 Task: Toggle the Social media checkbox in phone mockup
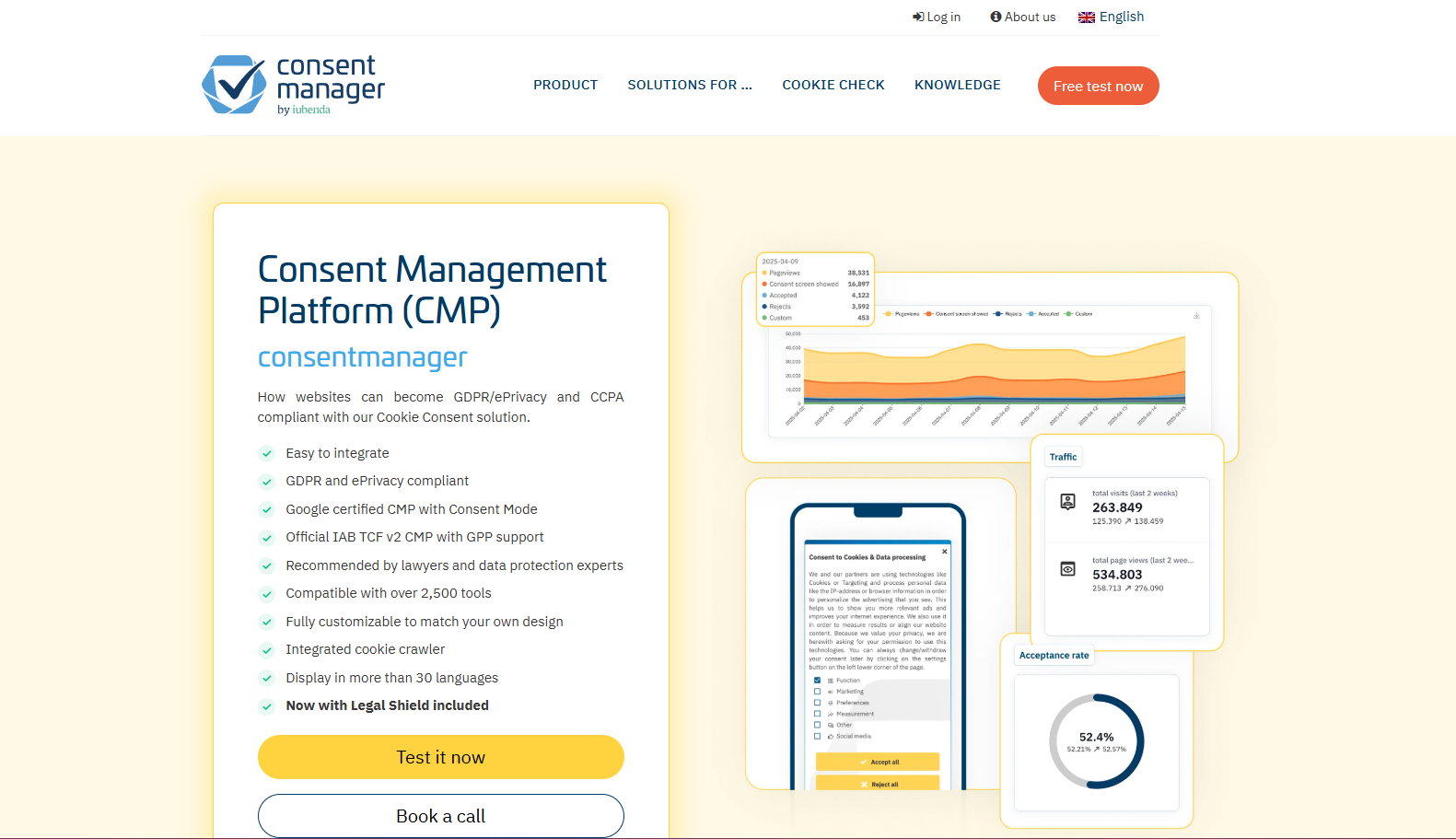click(x=817, y=736)
